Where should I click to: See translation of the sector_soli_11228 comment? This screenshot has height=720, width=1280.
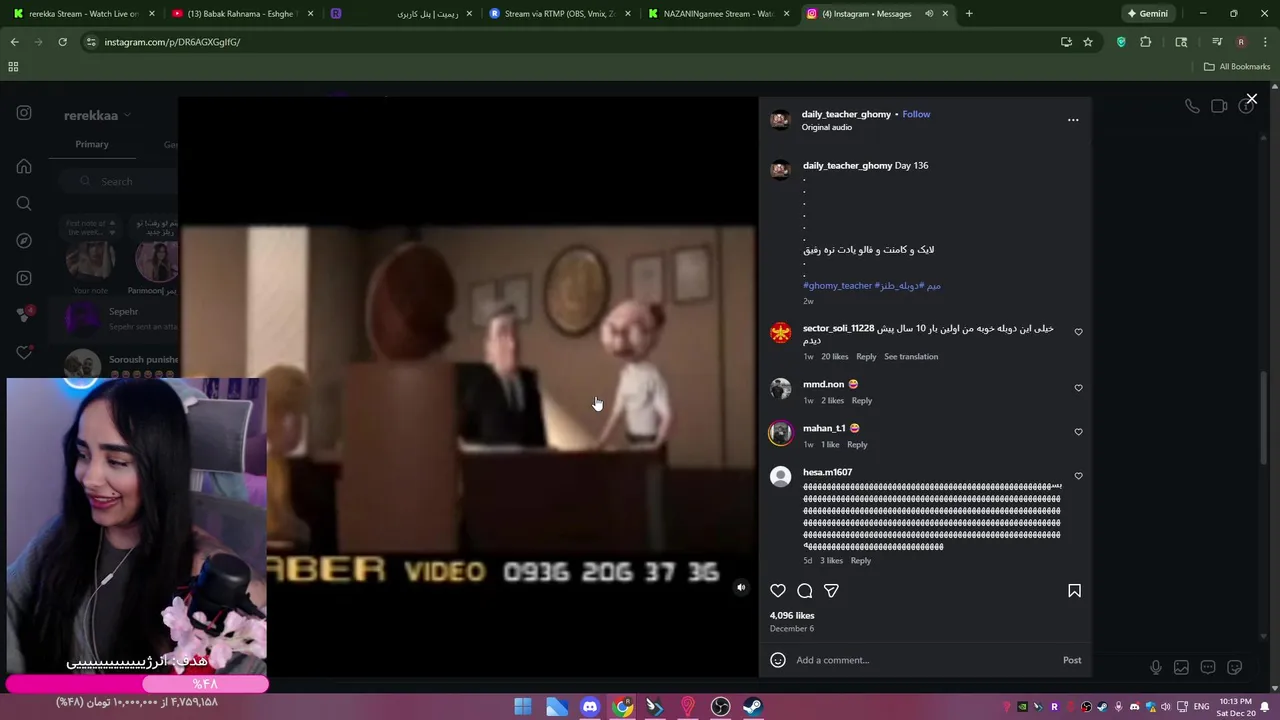coord(911,356)
